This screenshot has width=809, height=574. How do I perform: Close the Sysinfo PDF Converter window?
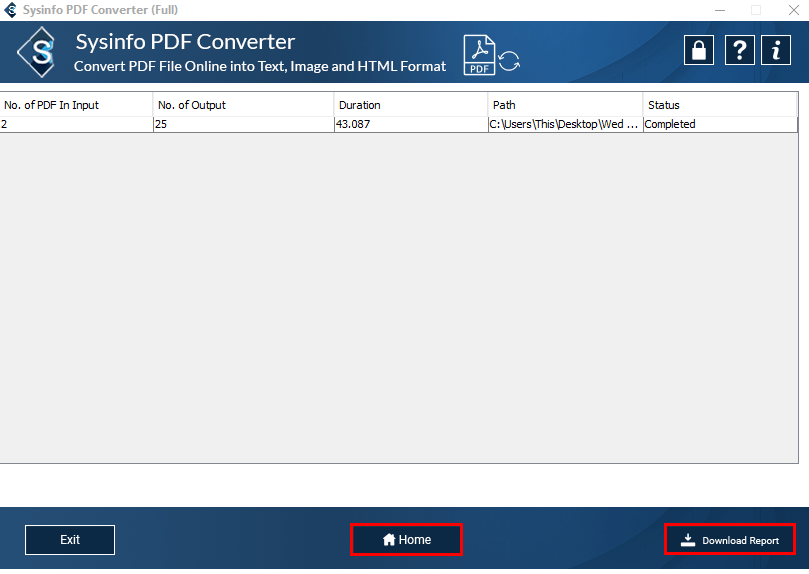[x=790, y=10]
